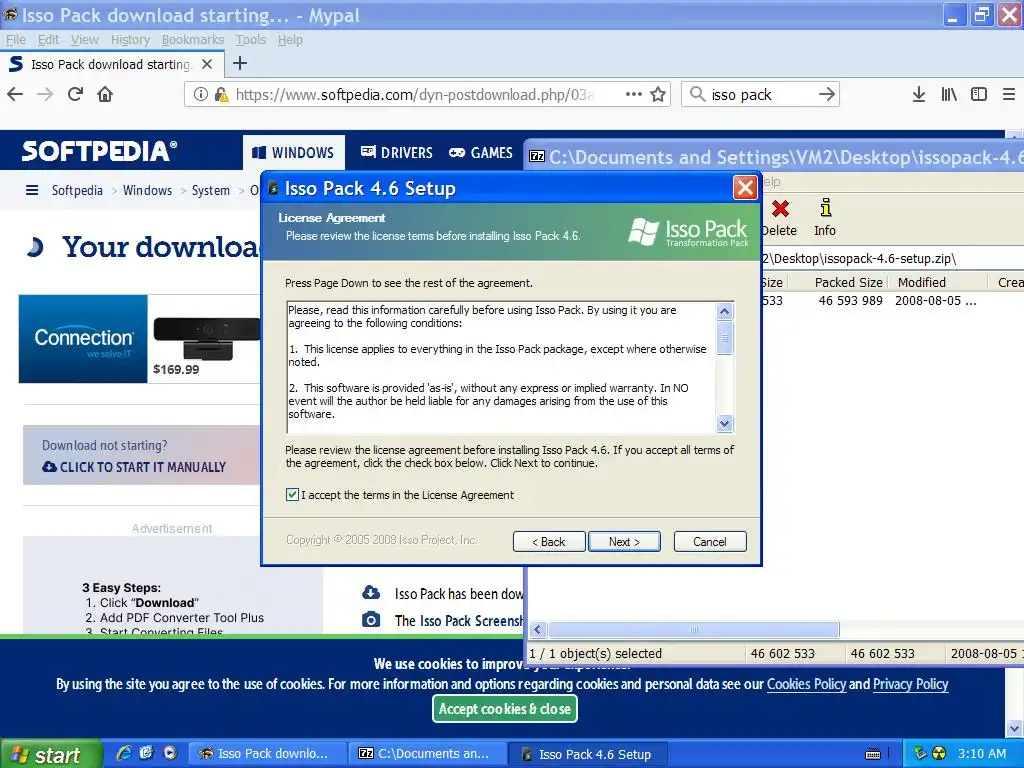The height and width of the screenshot is (768, 1024).
Task: Open the browser library icon
Action: pos(949,95)
